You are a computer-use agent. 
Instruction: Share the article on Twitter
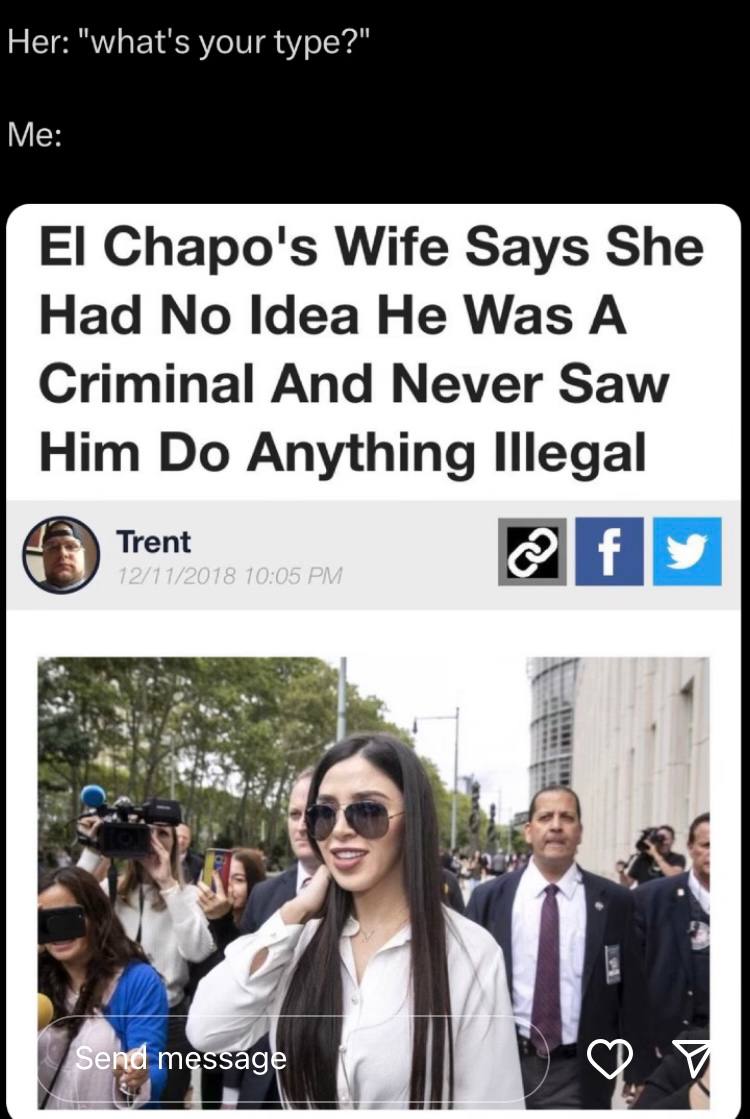pos(686,552)
